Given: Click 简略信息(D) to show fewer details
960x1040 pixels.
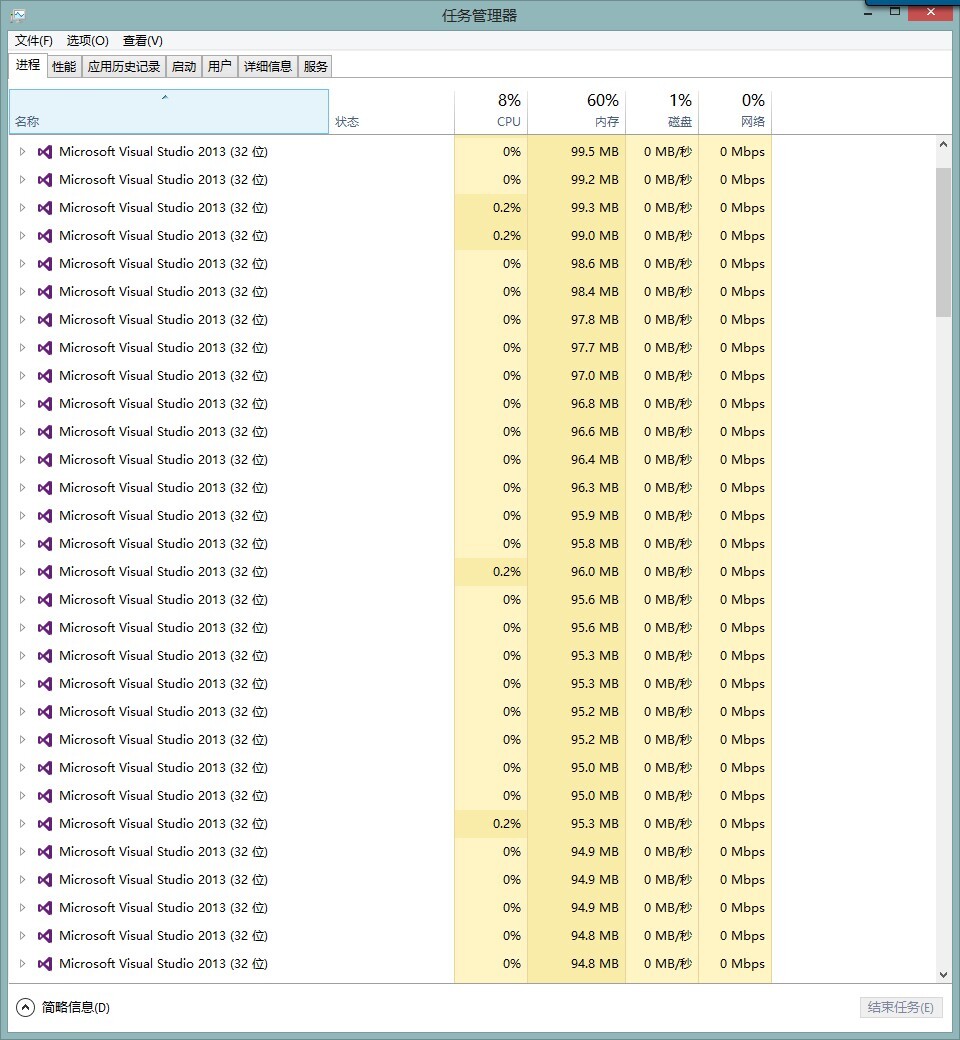Looking at the screenshot, I should 63,1008.
